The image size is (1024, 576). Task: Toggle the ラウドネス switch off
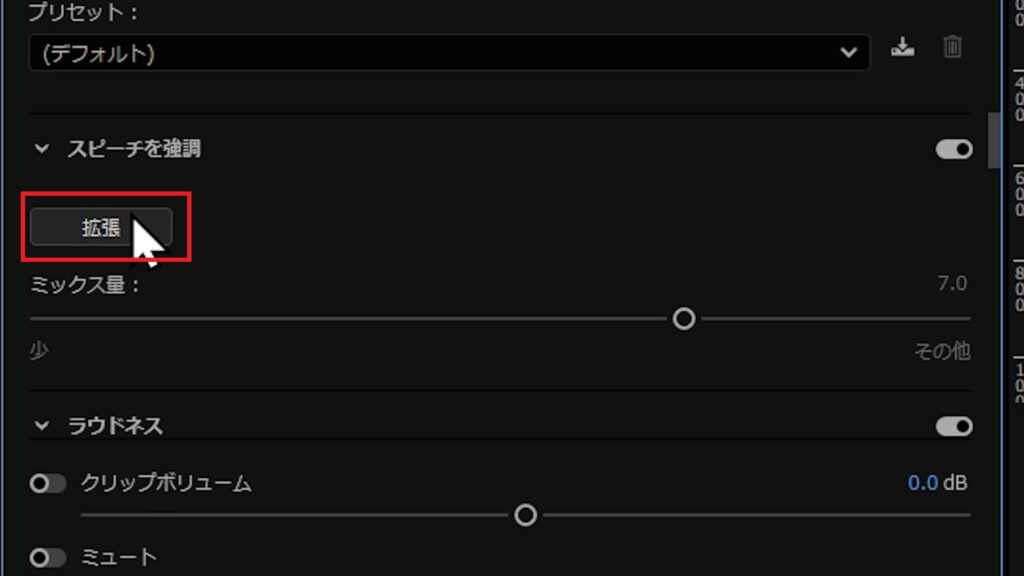click(x=954, y=427)
